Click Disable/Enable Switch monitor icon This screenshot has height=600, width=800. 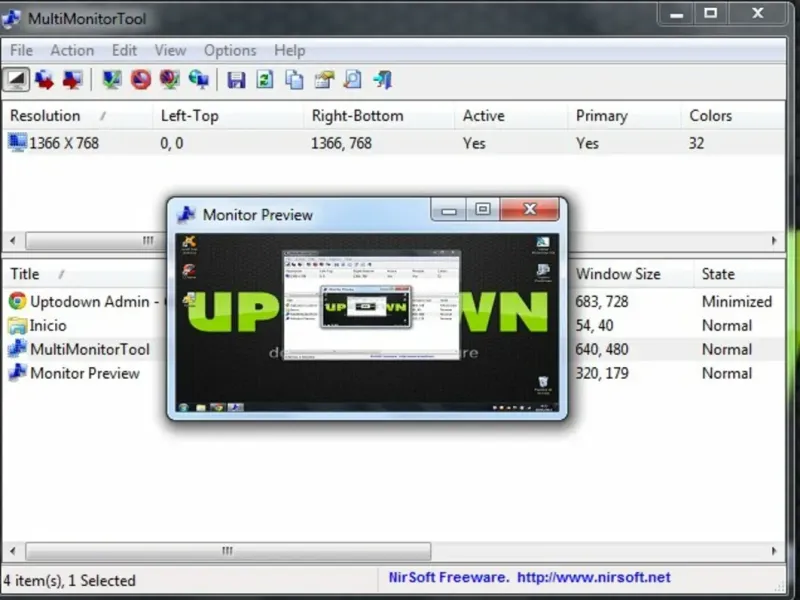coord(169,80)
